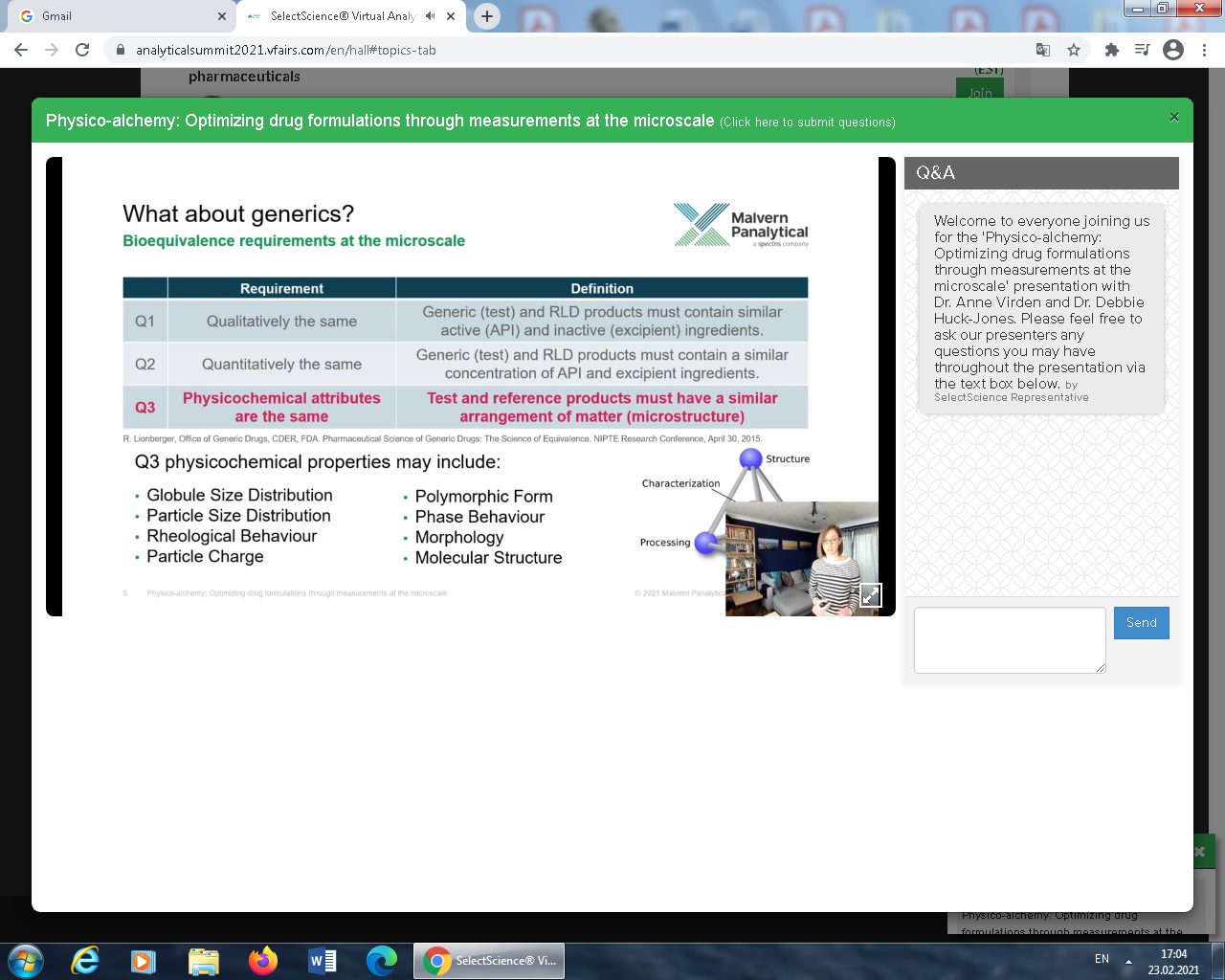Open a new browser tab
The width and height of the screenshot is (1225, 980).
pyautogui.click(x=487, y=16)
